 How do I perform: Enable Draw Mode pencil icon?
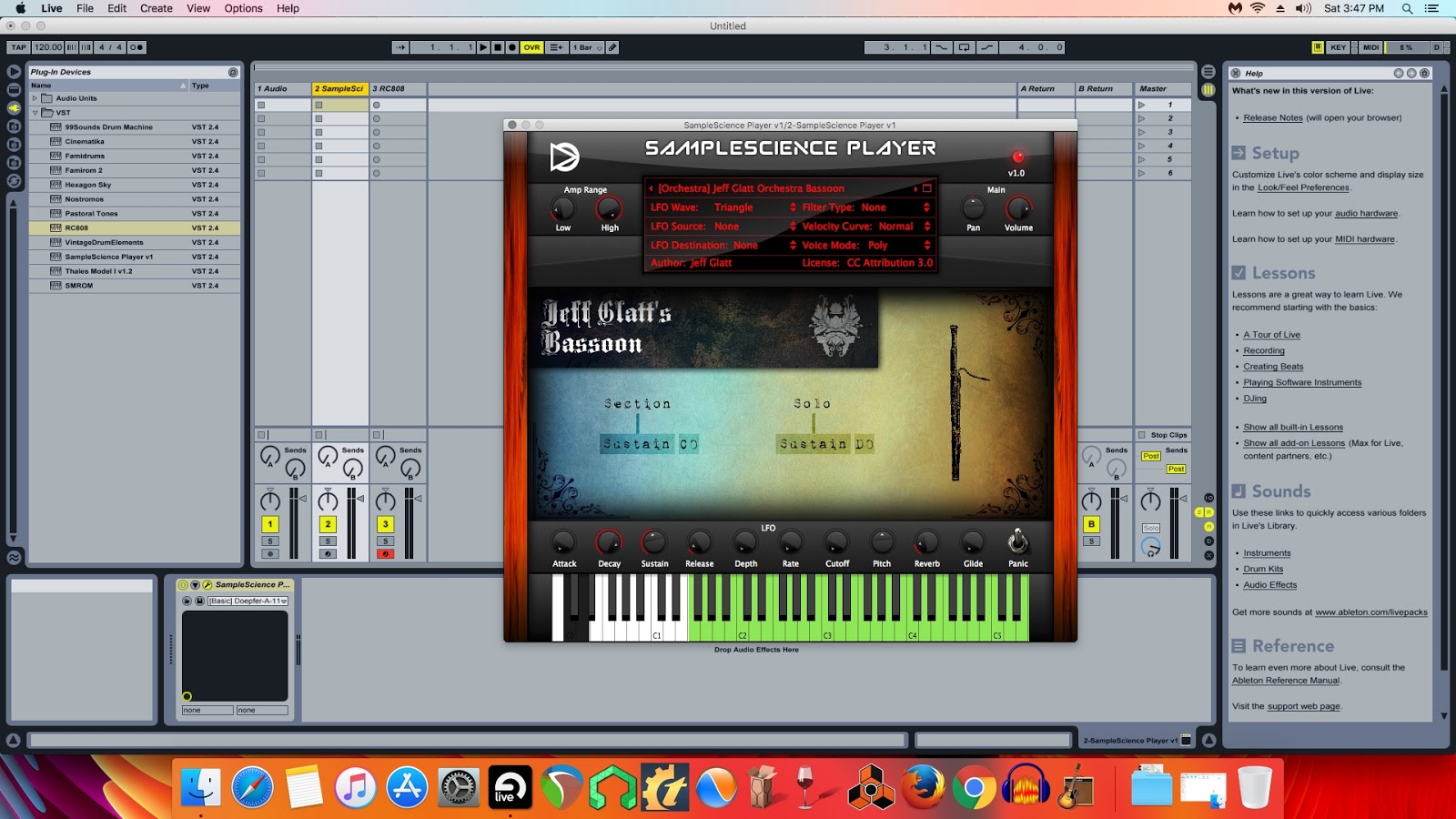point(612,47)
